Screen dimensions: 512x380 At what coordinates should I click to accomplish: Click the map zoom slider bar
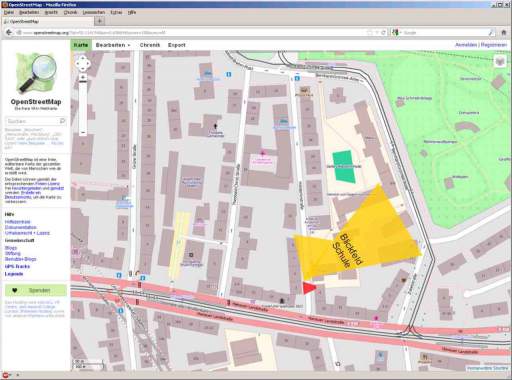83,105
